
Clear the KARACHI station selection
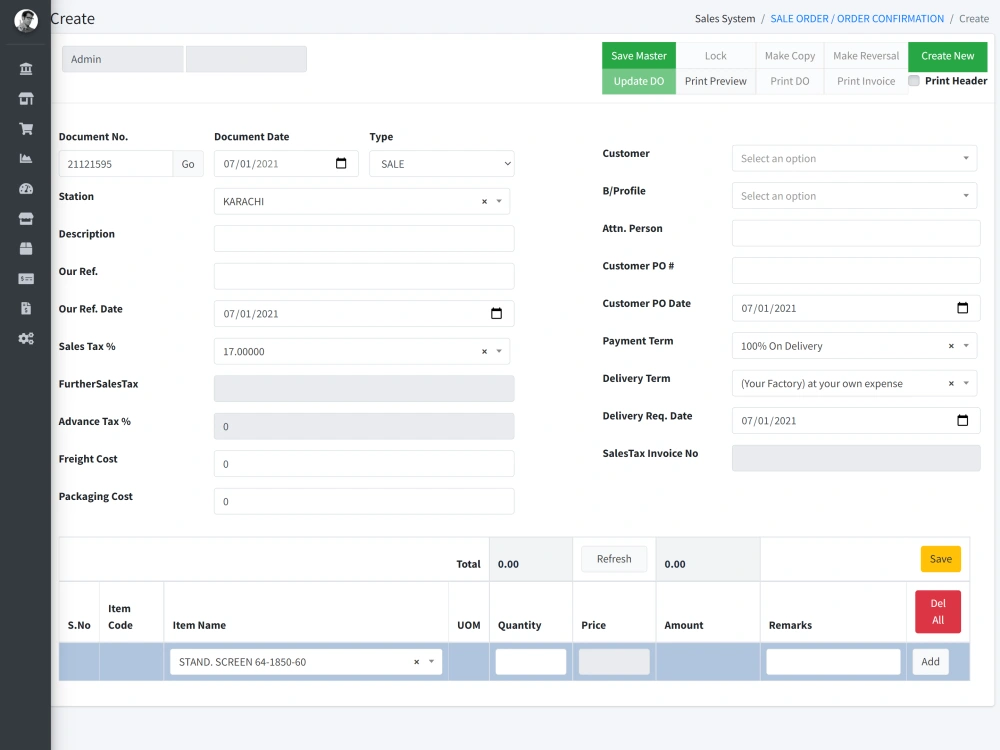[485, 200]
